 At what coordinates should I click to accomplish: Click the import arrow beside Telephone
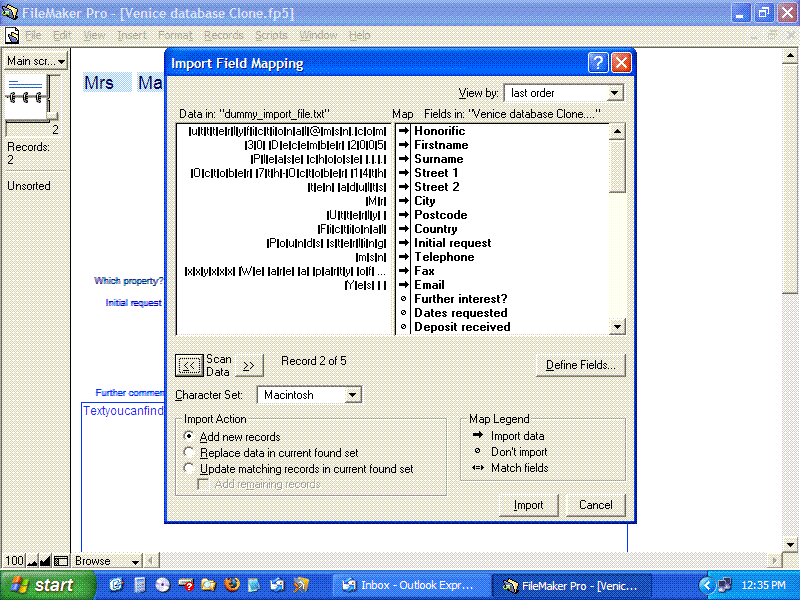404,257
